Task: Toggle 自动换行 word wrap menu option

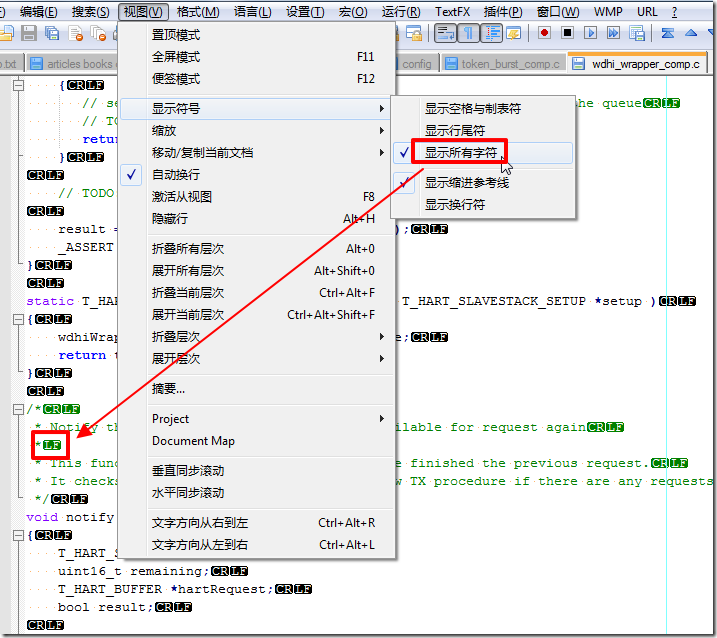Action: [257, 175]
